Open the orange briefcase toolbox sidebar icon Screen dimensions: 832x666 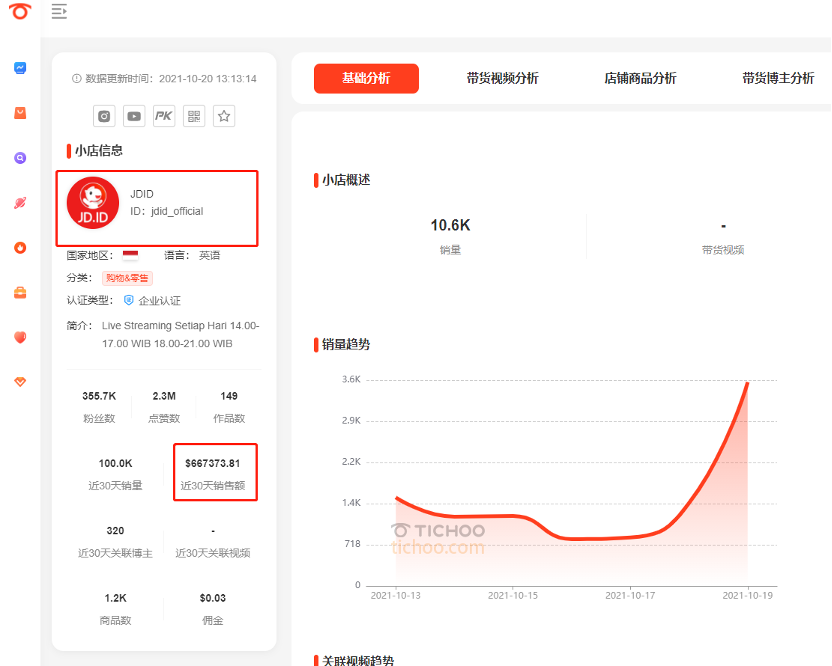tap(20, 293)
